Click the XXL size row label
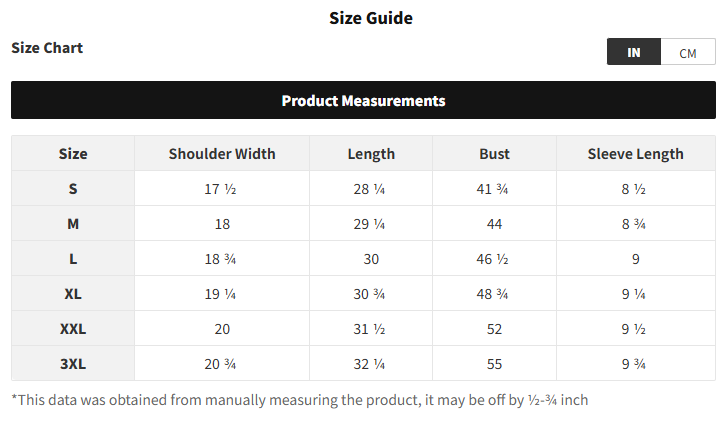 pyautogui.click(x=73, y=328)
